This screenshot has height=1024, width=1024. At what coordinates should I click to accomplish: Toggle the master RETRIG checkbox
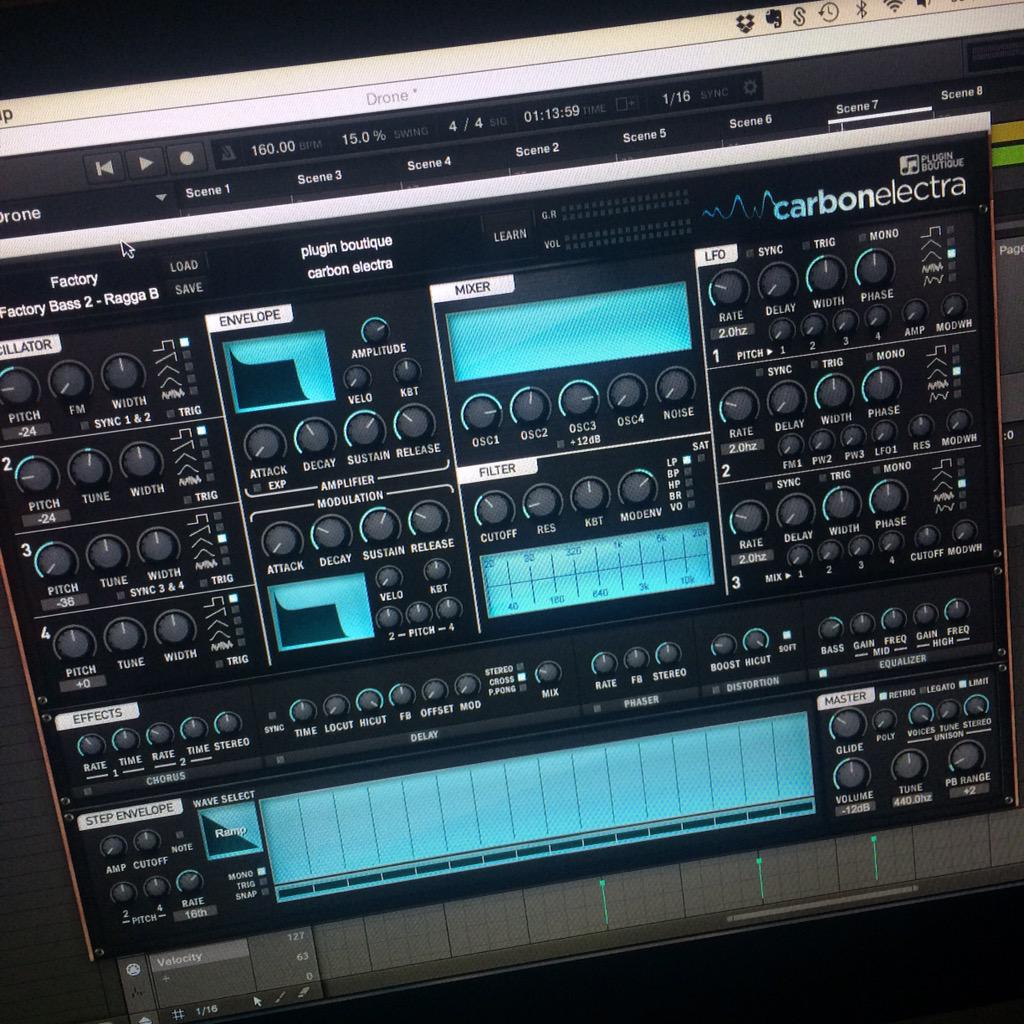[883, 696]
